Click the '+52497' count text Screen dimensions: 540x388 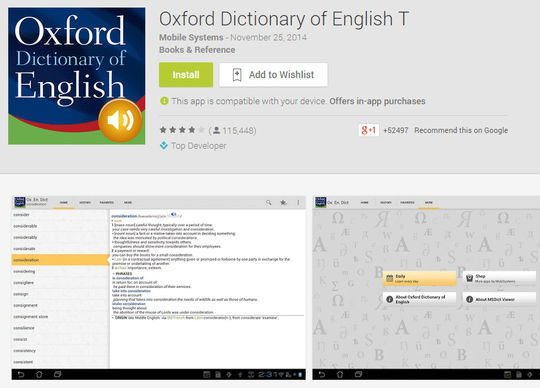click(396, 130)
